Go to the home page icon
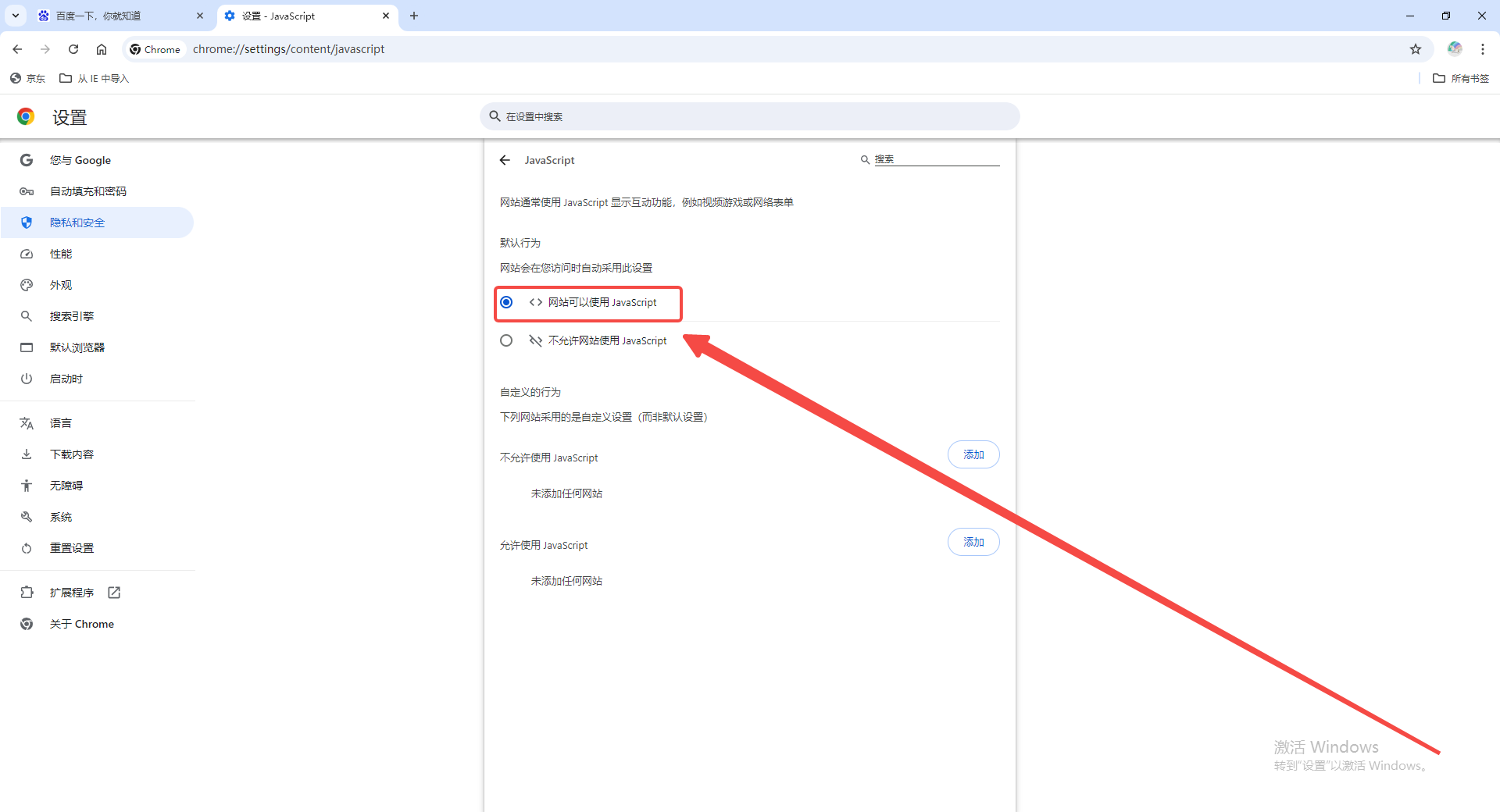The width and height of the screenshot is (1500, 812). point(102,49)
